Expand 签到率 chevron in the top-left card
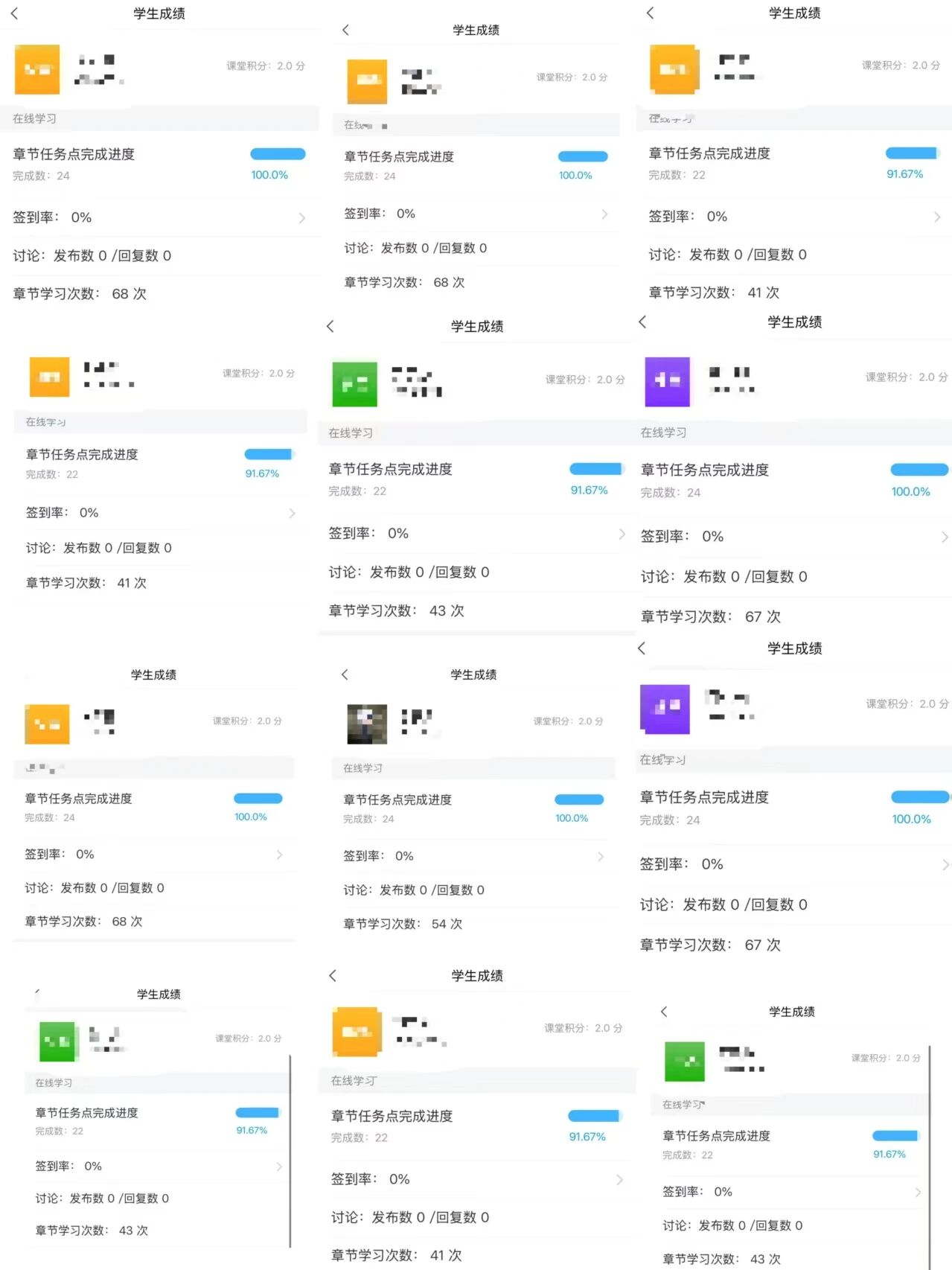The width and height of the screenshot is (952, 1270). (x=301, y=218)
